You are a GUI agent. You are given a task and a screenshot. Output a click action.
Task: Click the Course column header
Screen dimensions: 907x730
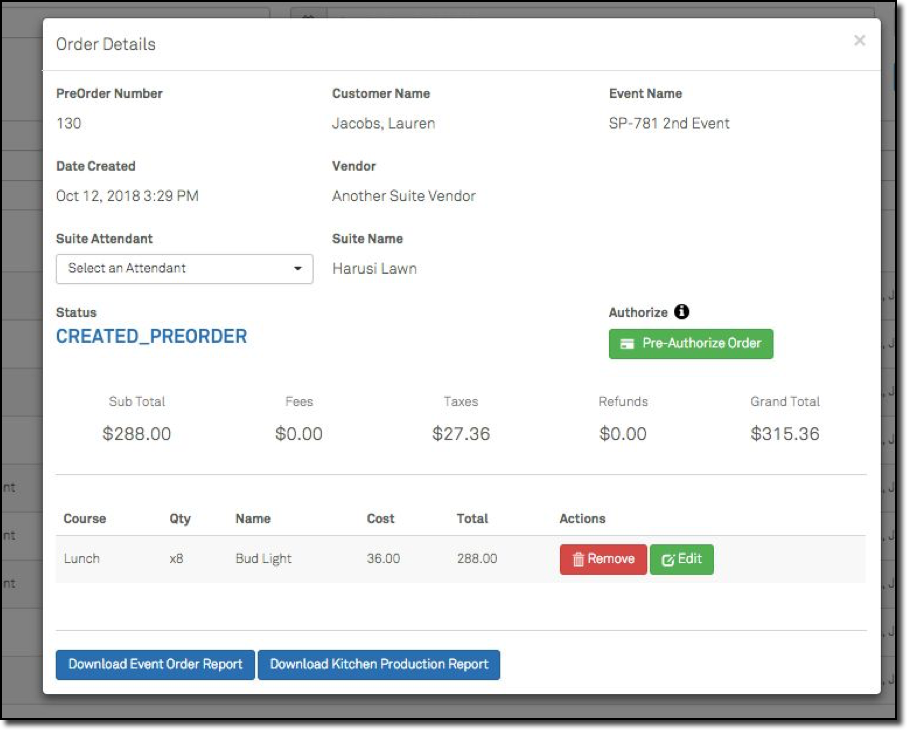85,519
